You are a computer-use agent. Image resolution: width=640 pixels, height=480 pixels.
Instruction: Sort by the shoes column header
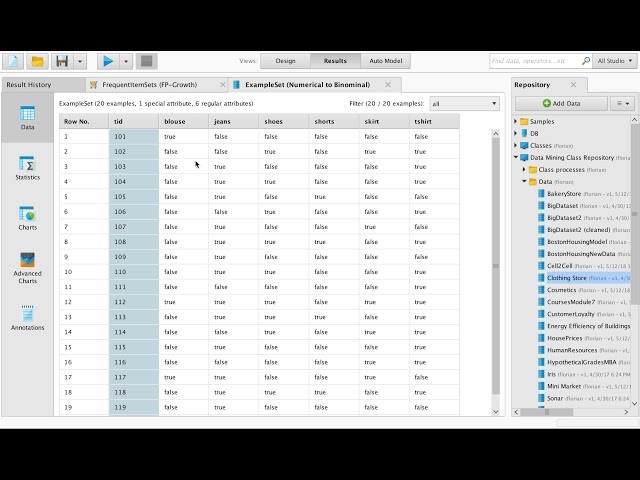284,121
